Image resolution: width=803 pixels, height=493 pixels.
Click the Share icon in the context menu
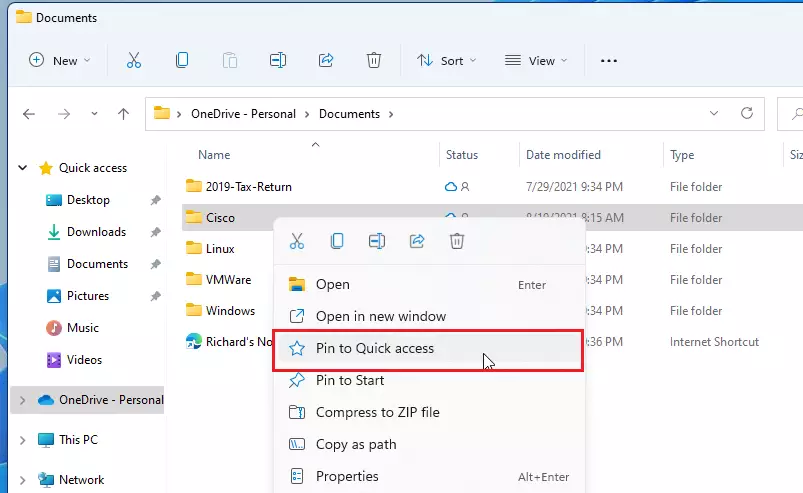tap(417, 241)
